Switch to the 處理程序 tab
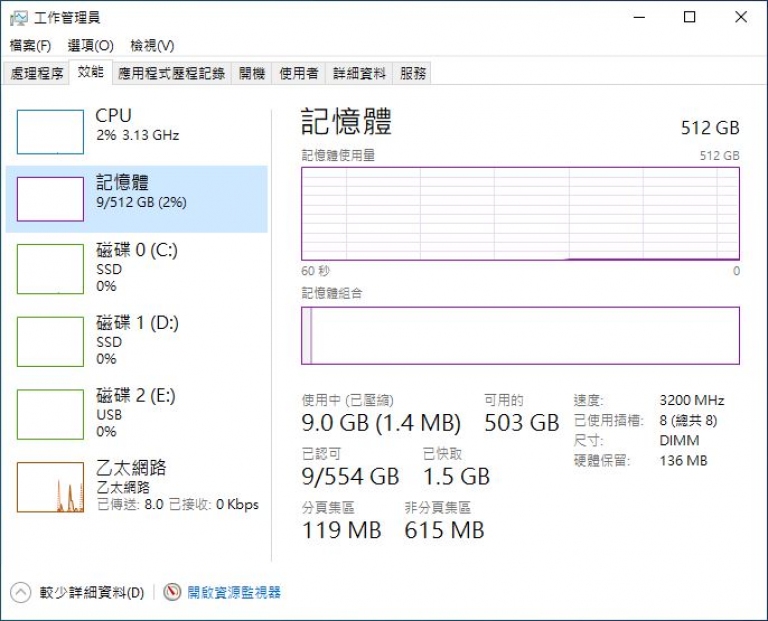This screenshot has height=621, width=768. coord(37,73)
